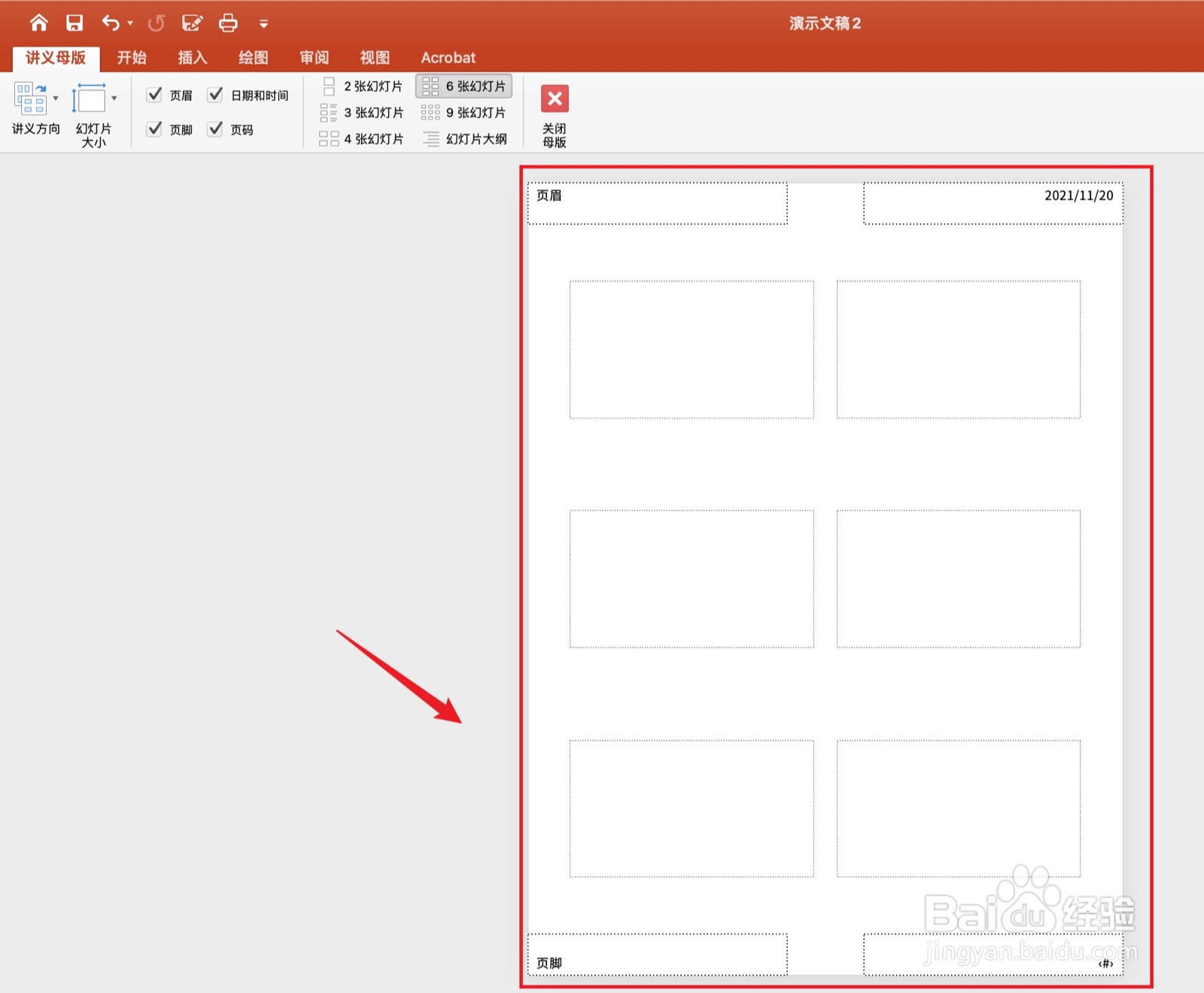Uncheck the 页眉 checkbox
Image resolution: width=1204 pixels, height=993 pixels.
(x=154, y=95)
